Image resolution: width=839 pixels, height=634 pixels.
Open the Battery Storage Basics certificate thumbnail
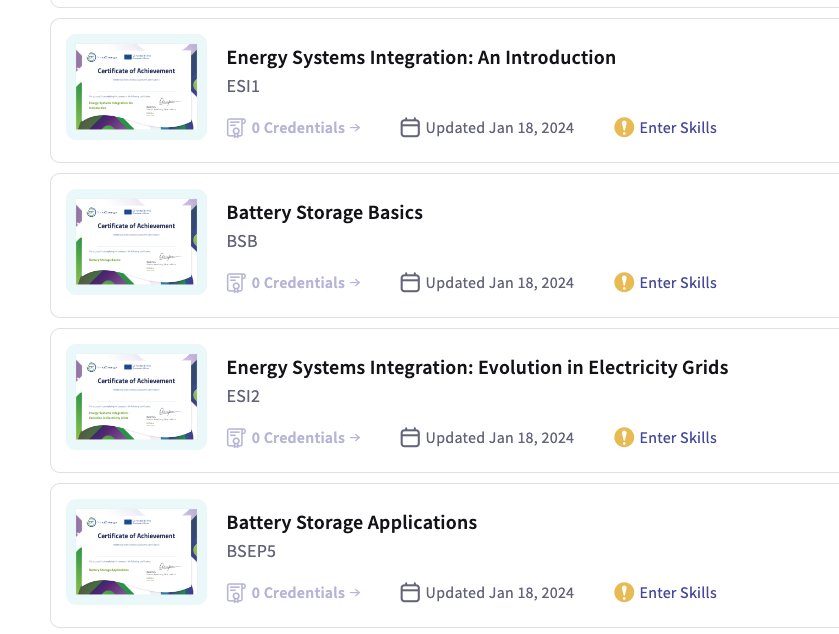[136, 242]
